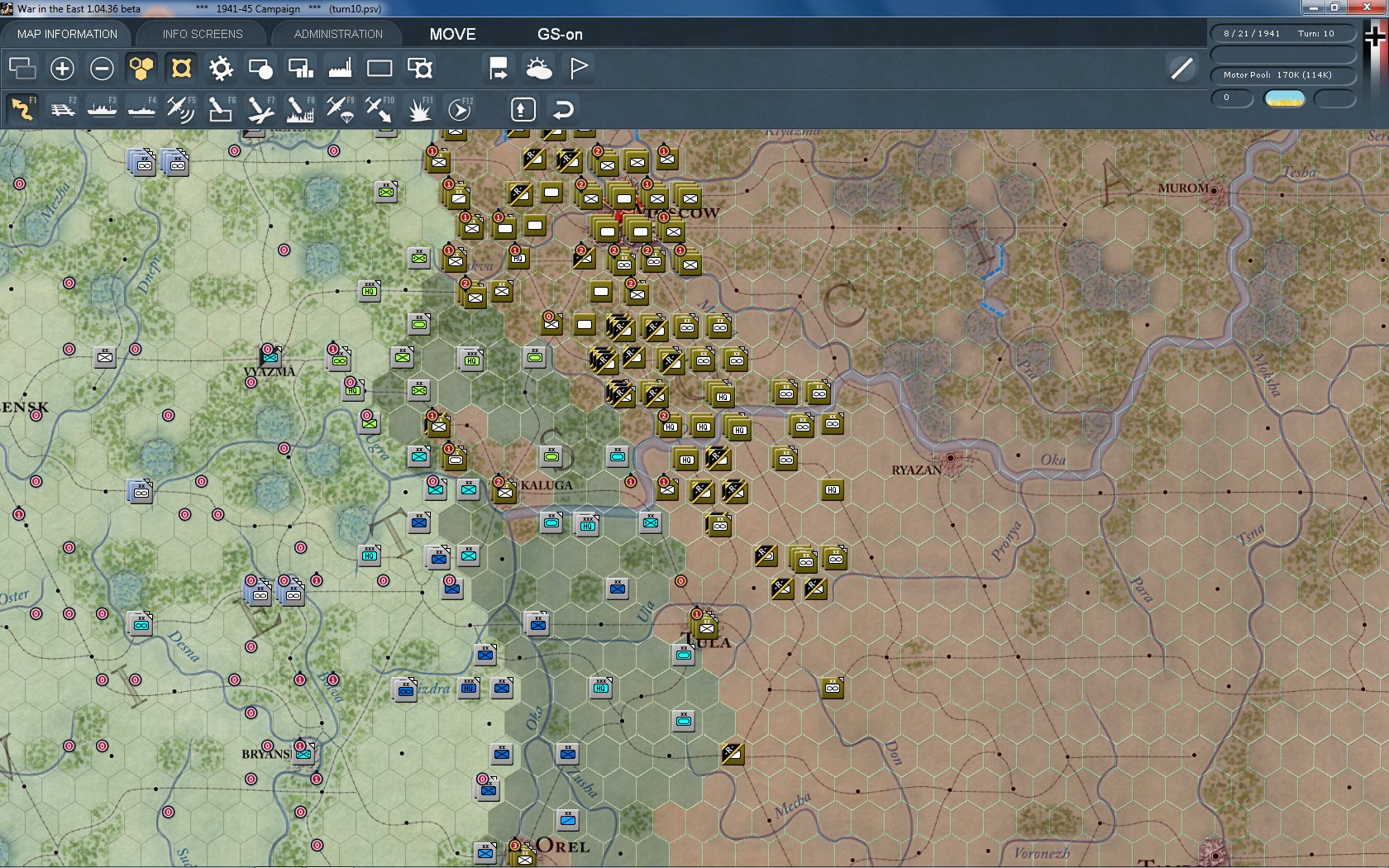Select F7 bomb airfield mode
Viewport: 1389px width, 868px height.
pyautogui.click(x=260, y=109)
